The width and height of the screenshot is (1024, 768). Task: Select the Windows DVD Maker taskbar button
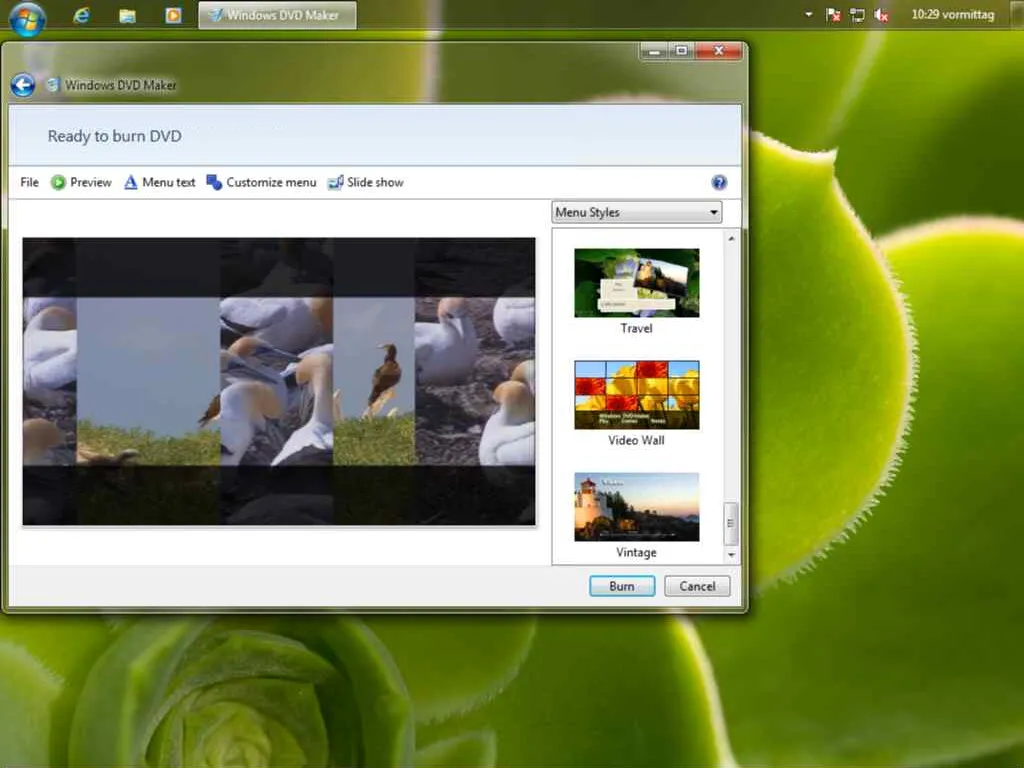[278, 15]
